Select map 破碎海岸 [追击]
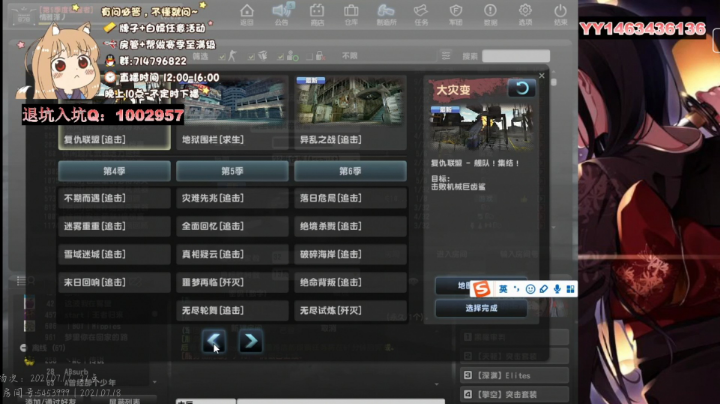The width and height of the screenshot is (720, 404). point(350,254)
